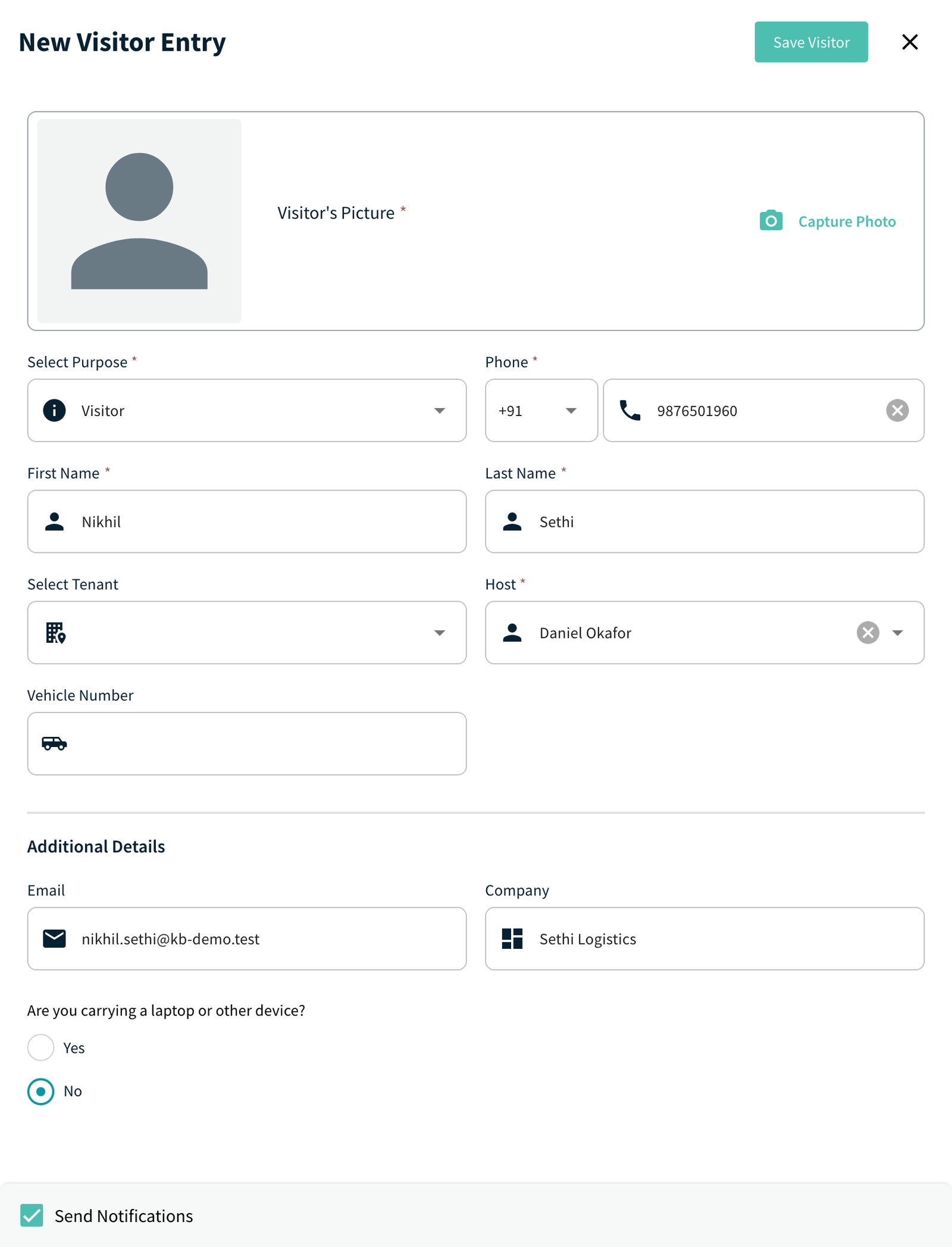
Task: Click the Visitor's Picture label
Action: [x=336, y=213]
